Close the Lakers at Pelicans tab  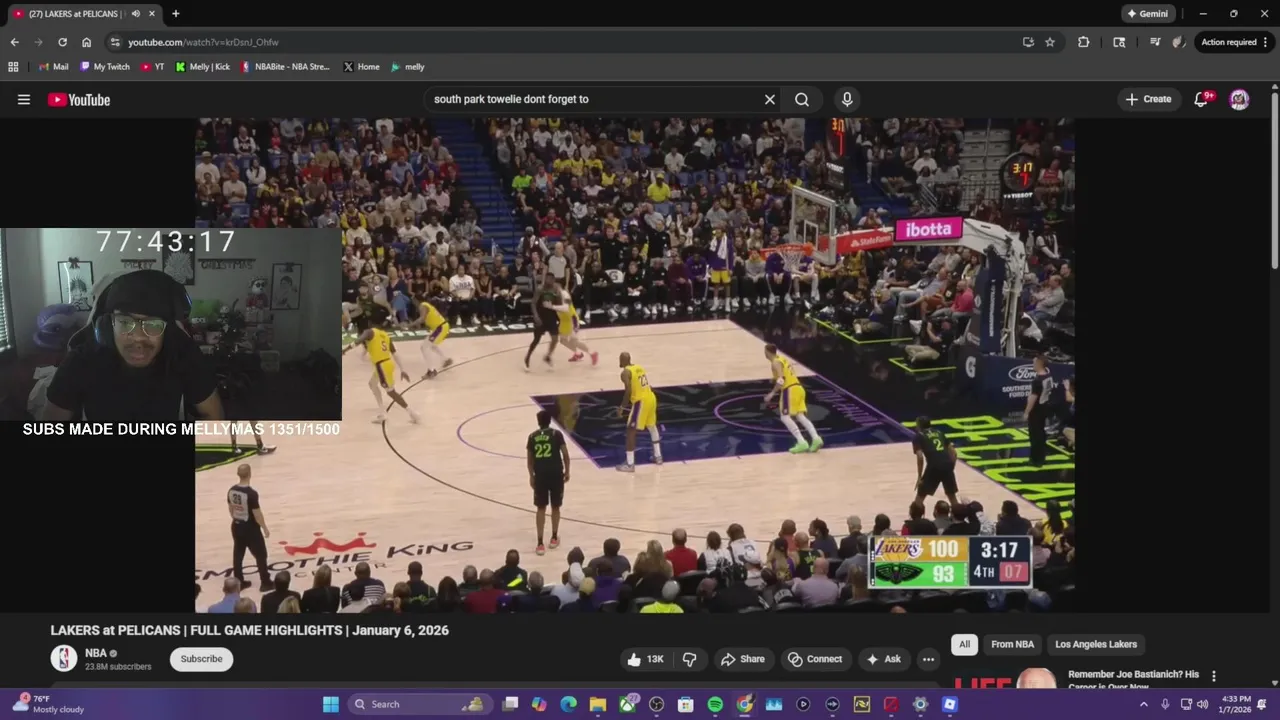[152, 14]
